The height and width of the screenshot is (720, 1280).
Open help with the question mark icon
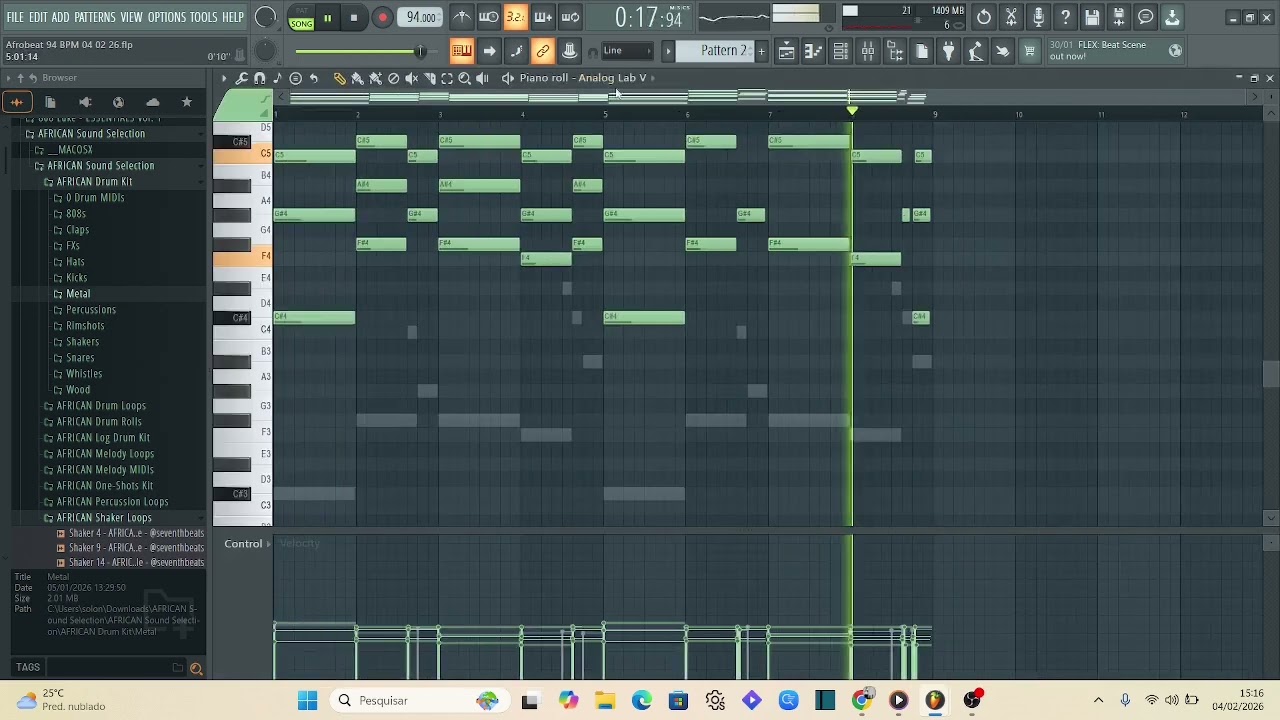click(1065, 17)
